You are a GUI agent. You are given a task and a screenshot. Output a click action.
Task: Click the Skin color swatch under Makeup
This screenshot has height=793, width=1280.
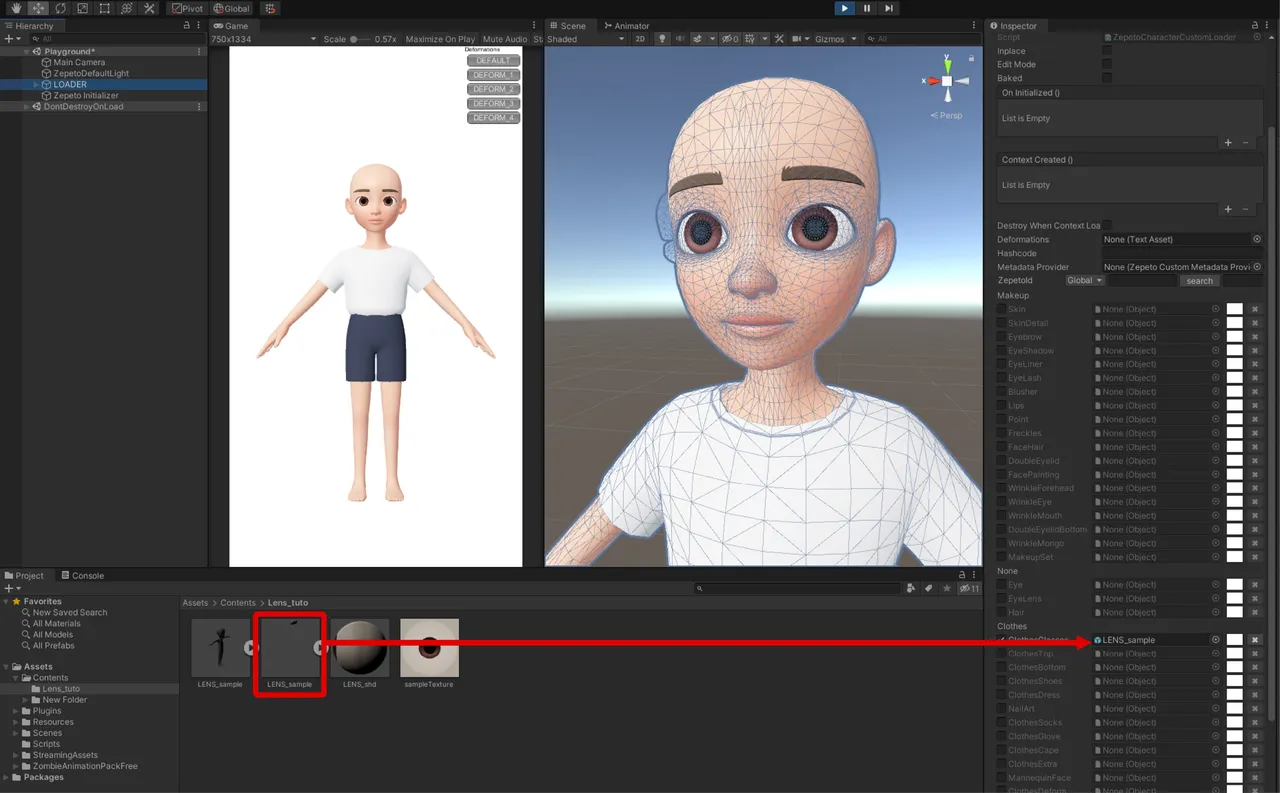(x=1235, y=308)
